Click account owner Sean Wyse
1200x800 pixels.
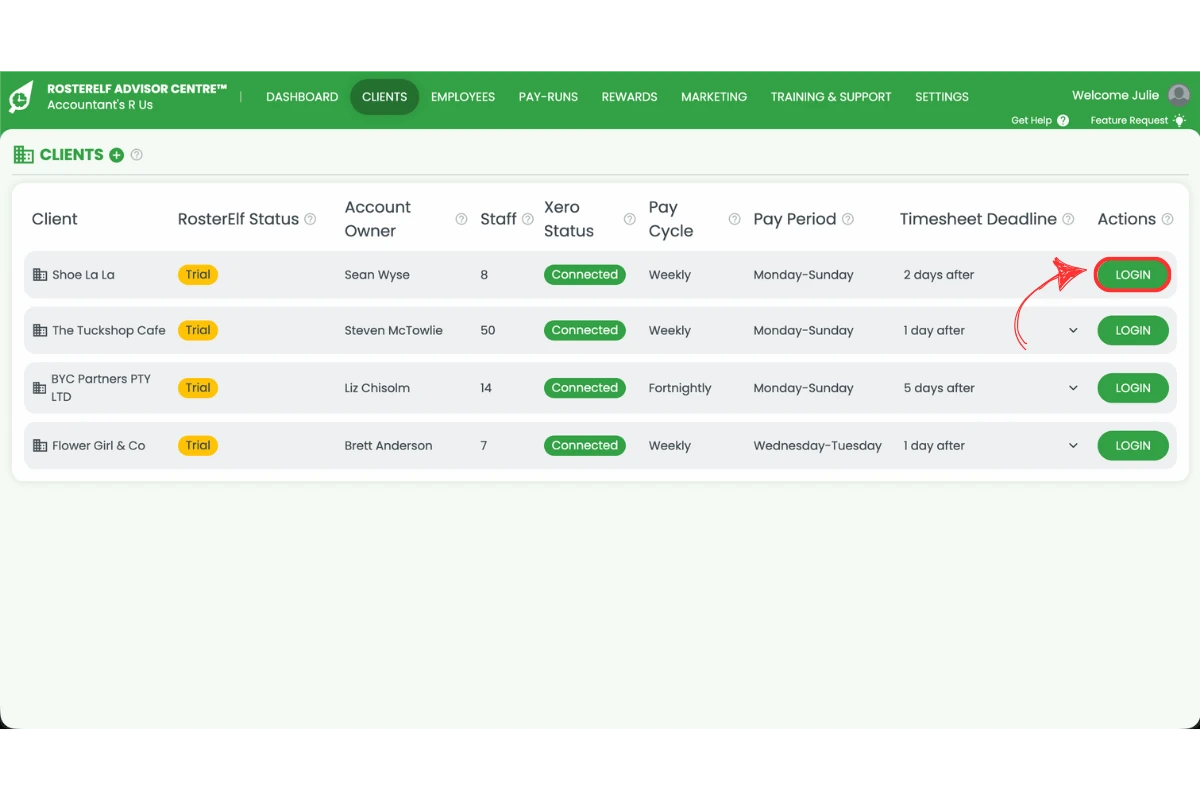[x=377, y=275]
